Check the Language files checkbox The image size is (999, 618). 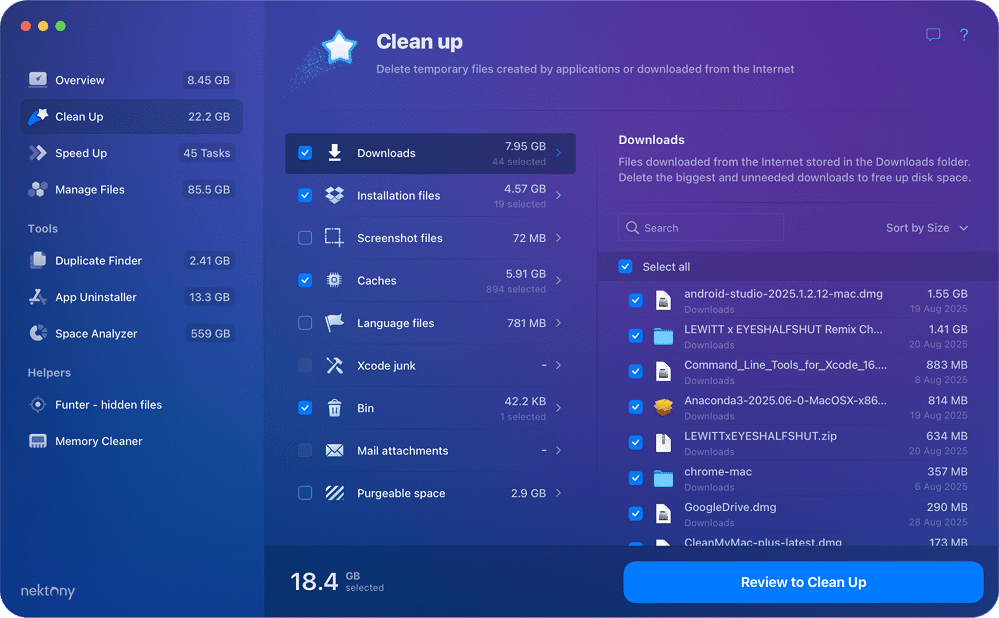tap(305, 323)
